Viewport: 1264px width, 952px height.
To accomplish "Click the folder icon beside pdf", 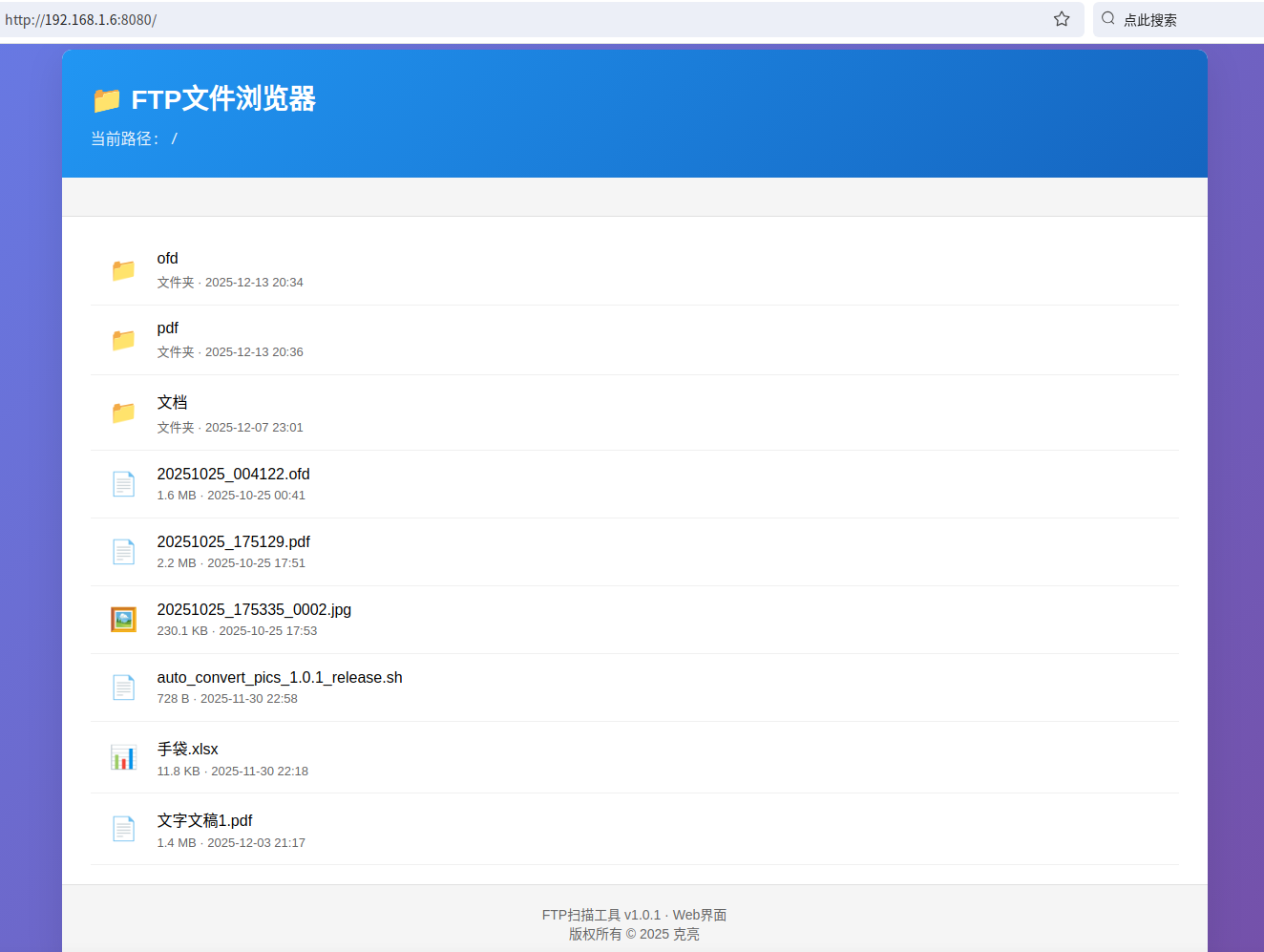I will pos(123,340).
